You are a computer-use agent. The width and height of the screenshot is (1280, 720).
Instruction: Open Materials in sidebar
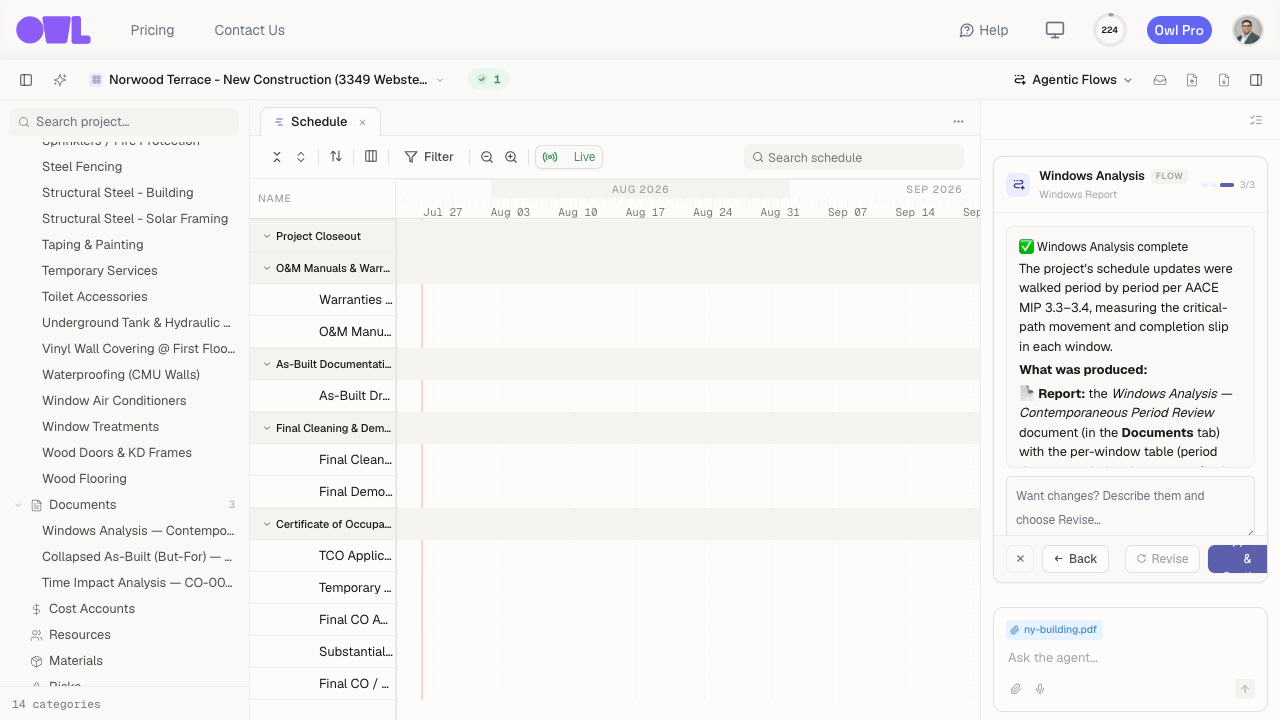pos(76,661)
